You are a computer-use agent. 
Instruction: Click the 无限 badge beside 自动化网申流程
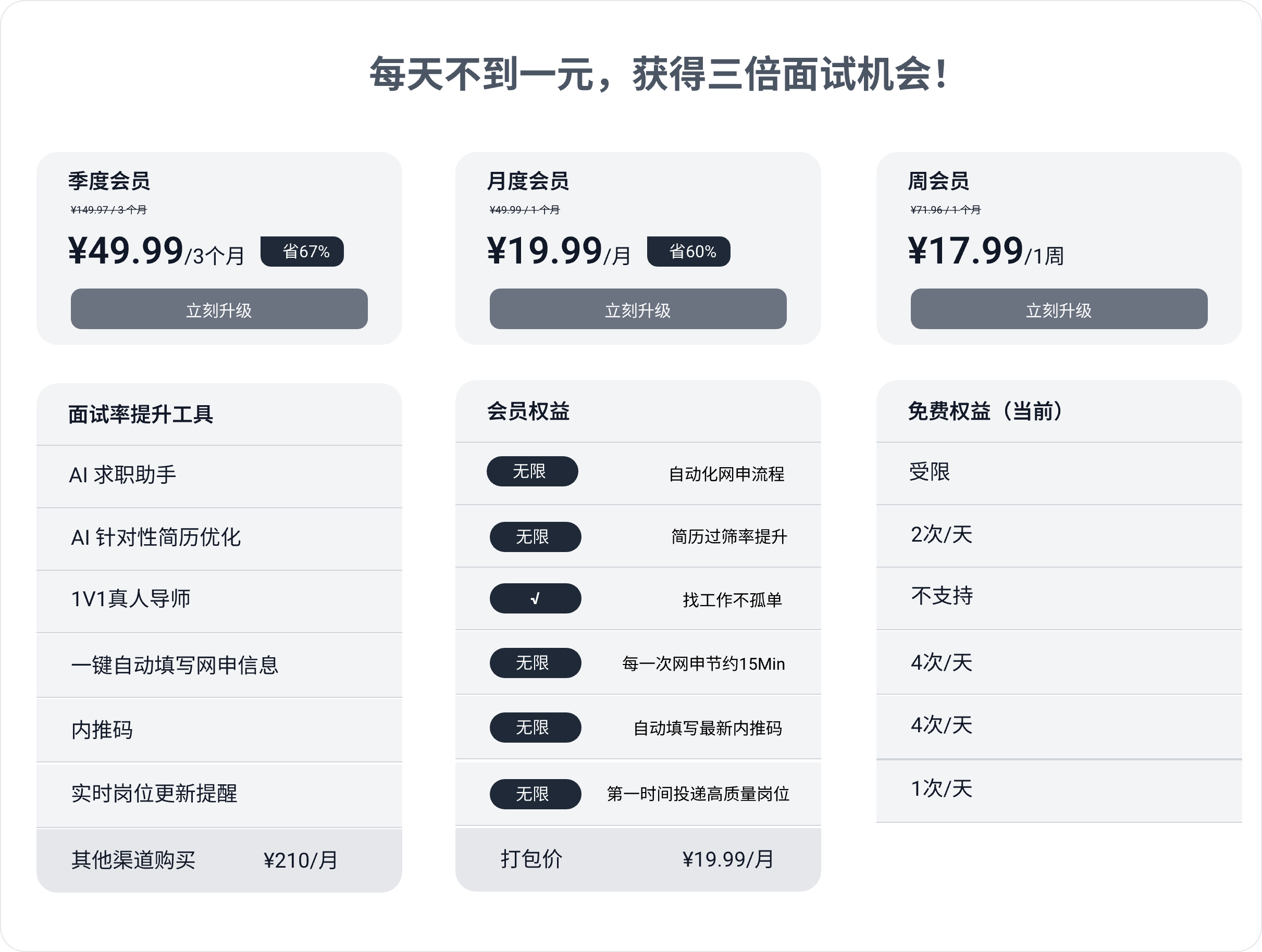coord(533,471)
